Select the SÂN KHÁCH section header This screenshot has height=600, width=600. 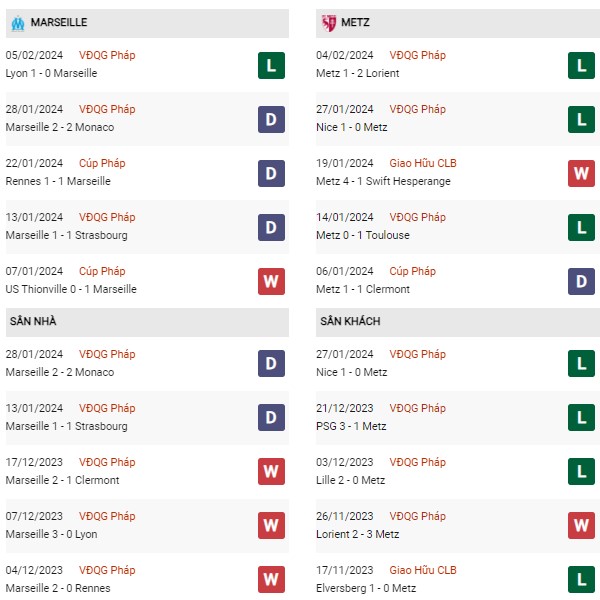[458, 322]
